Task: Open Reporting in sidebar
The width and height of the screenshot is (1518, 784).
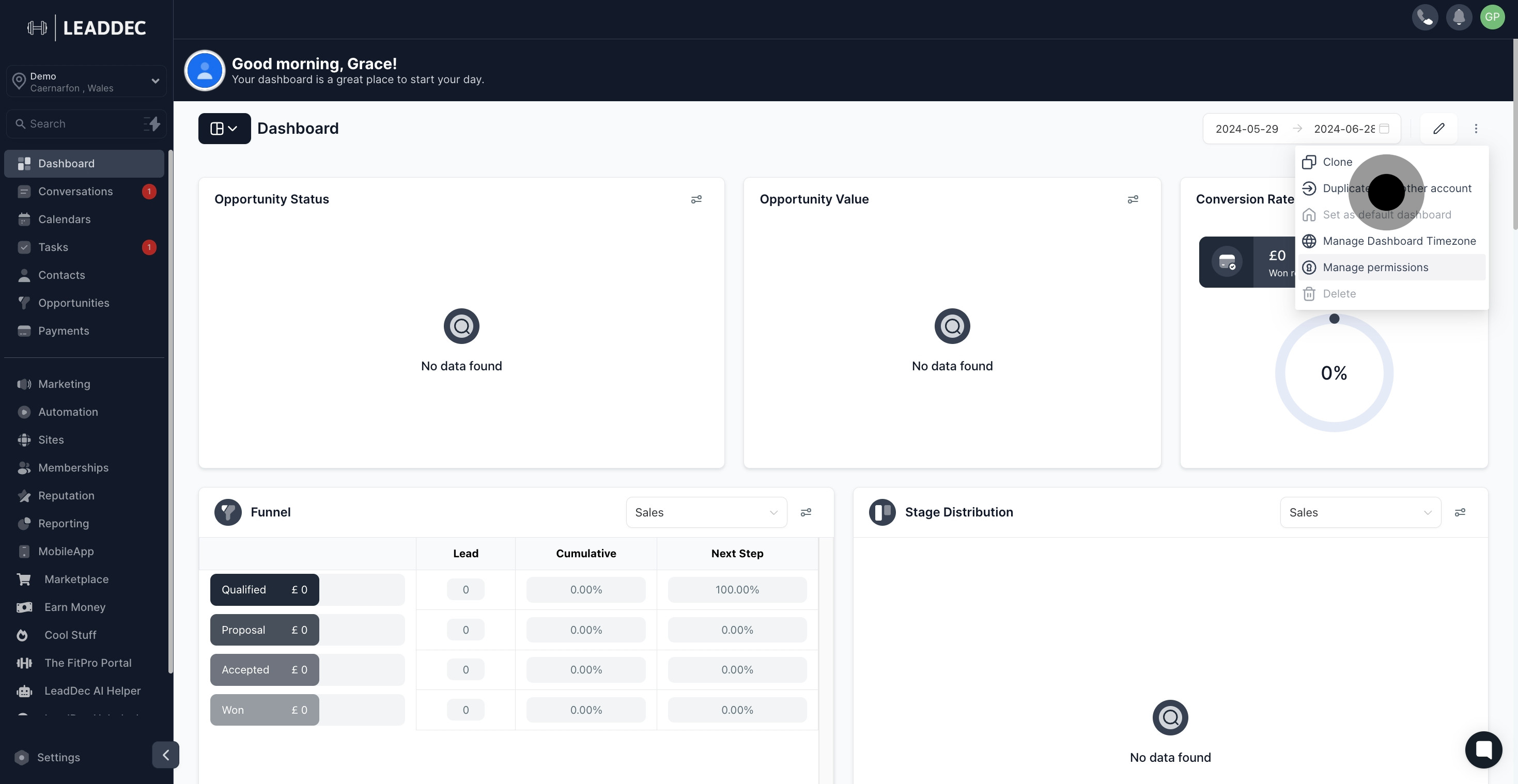Action: 84,523
